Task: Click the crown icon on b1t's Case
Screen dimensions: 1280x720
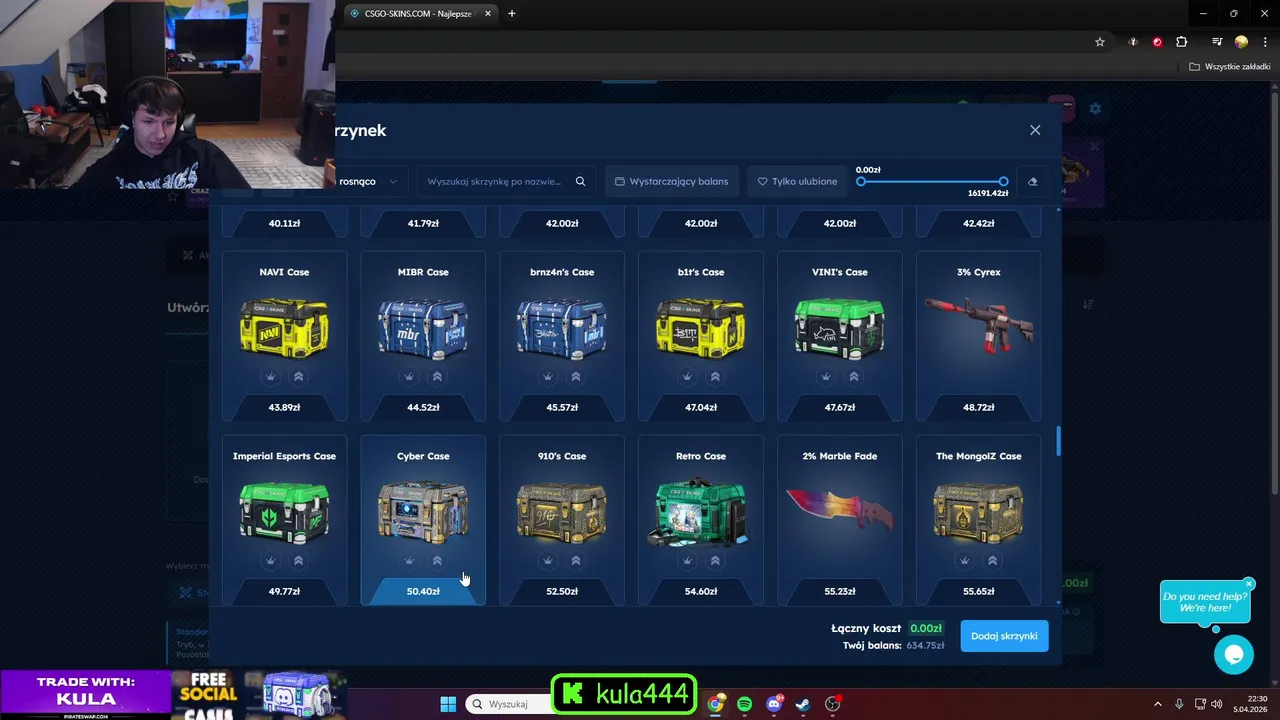Action: click(x=687, y=377)
